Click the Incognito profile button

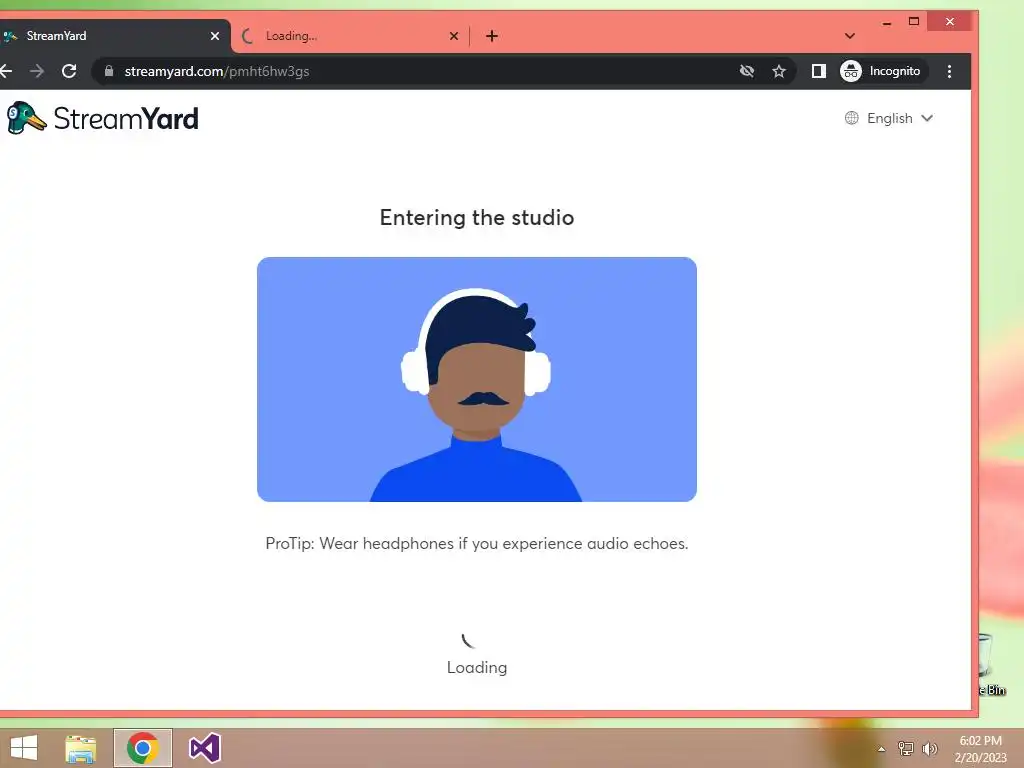click(882, 71)
